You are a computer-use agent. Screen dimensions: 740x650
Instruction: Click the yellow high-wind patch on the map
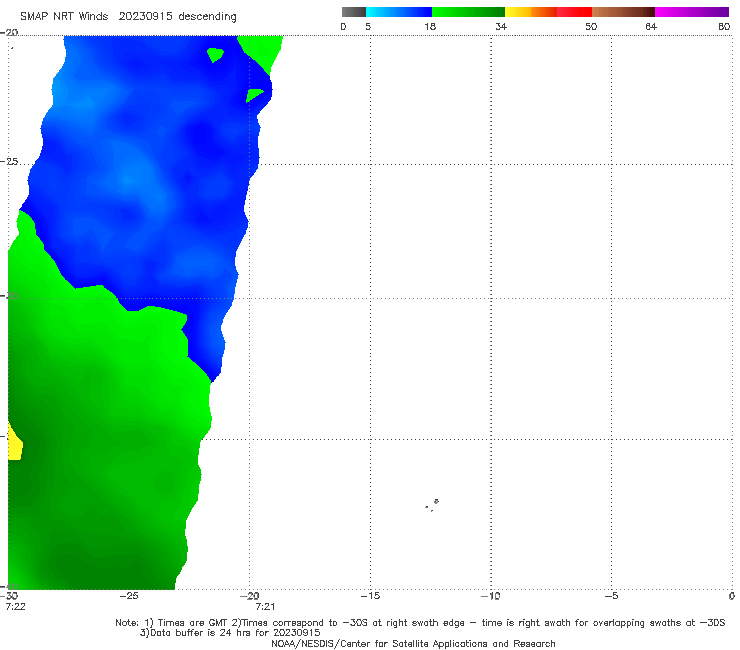15,446
